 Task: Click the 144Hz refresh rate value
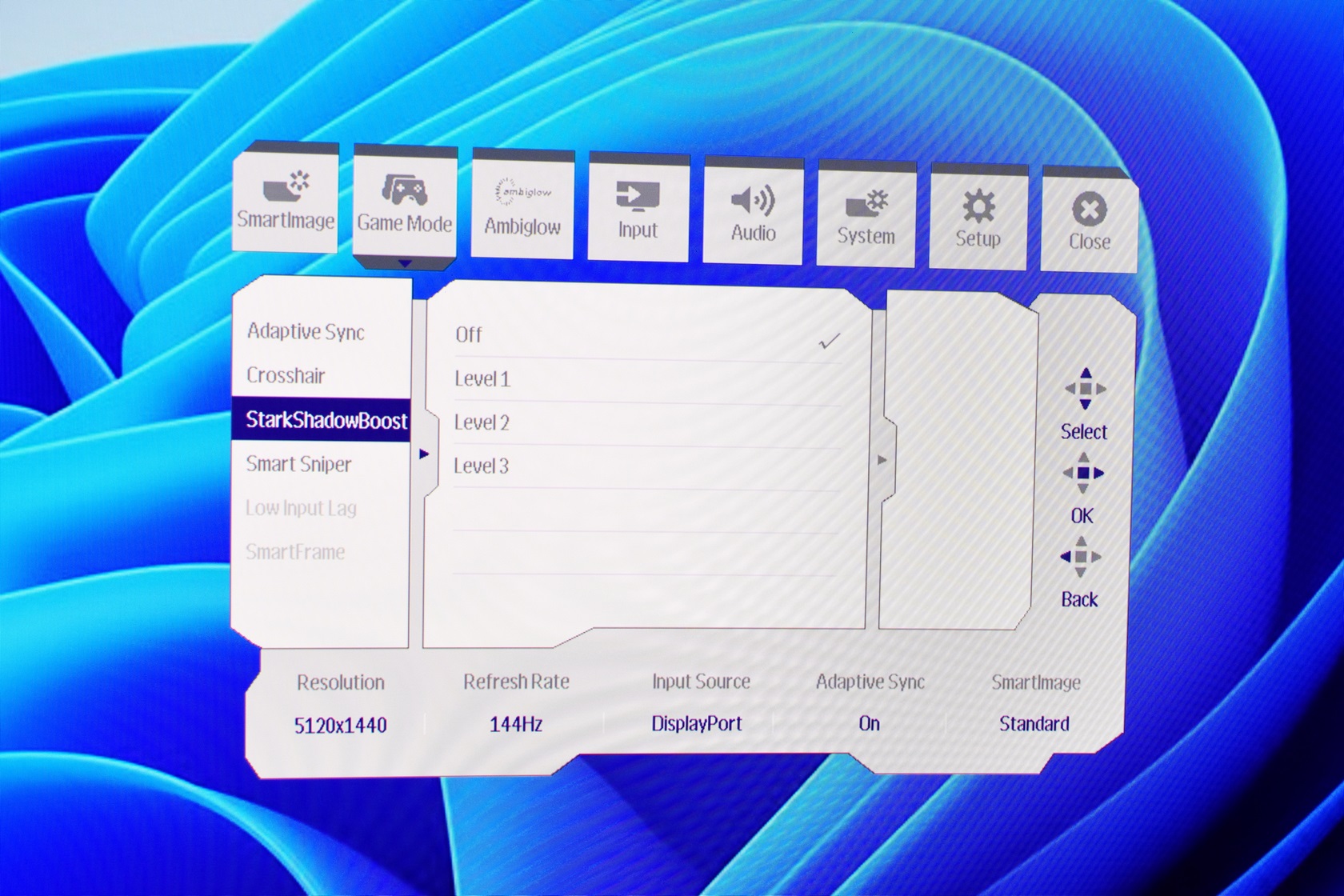click(x=516, y=724)
